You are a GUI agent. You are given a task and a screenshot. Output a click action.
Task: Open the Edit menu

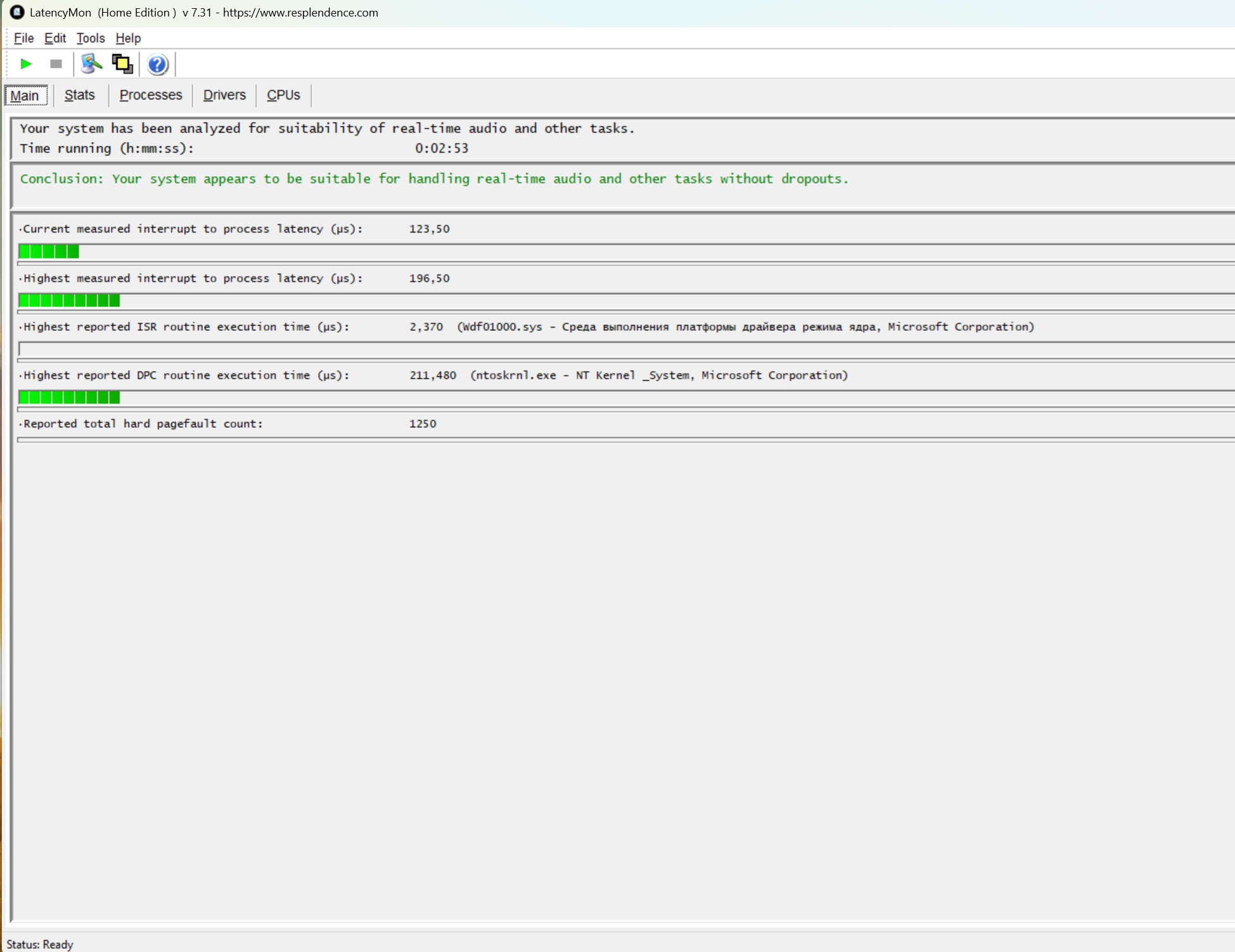tap(55, 38)
